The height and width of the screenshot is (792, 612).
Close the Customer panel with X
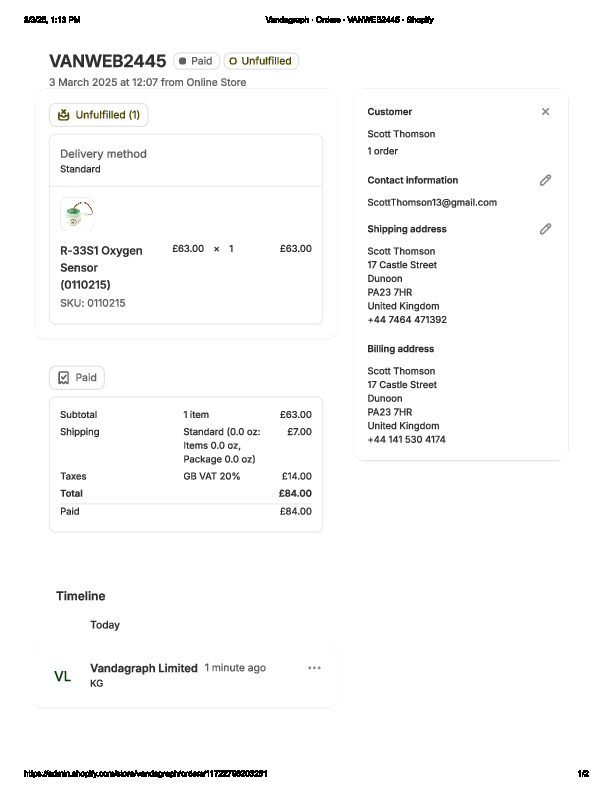[545, 112]
